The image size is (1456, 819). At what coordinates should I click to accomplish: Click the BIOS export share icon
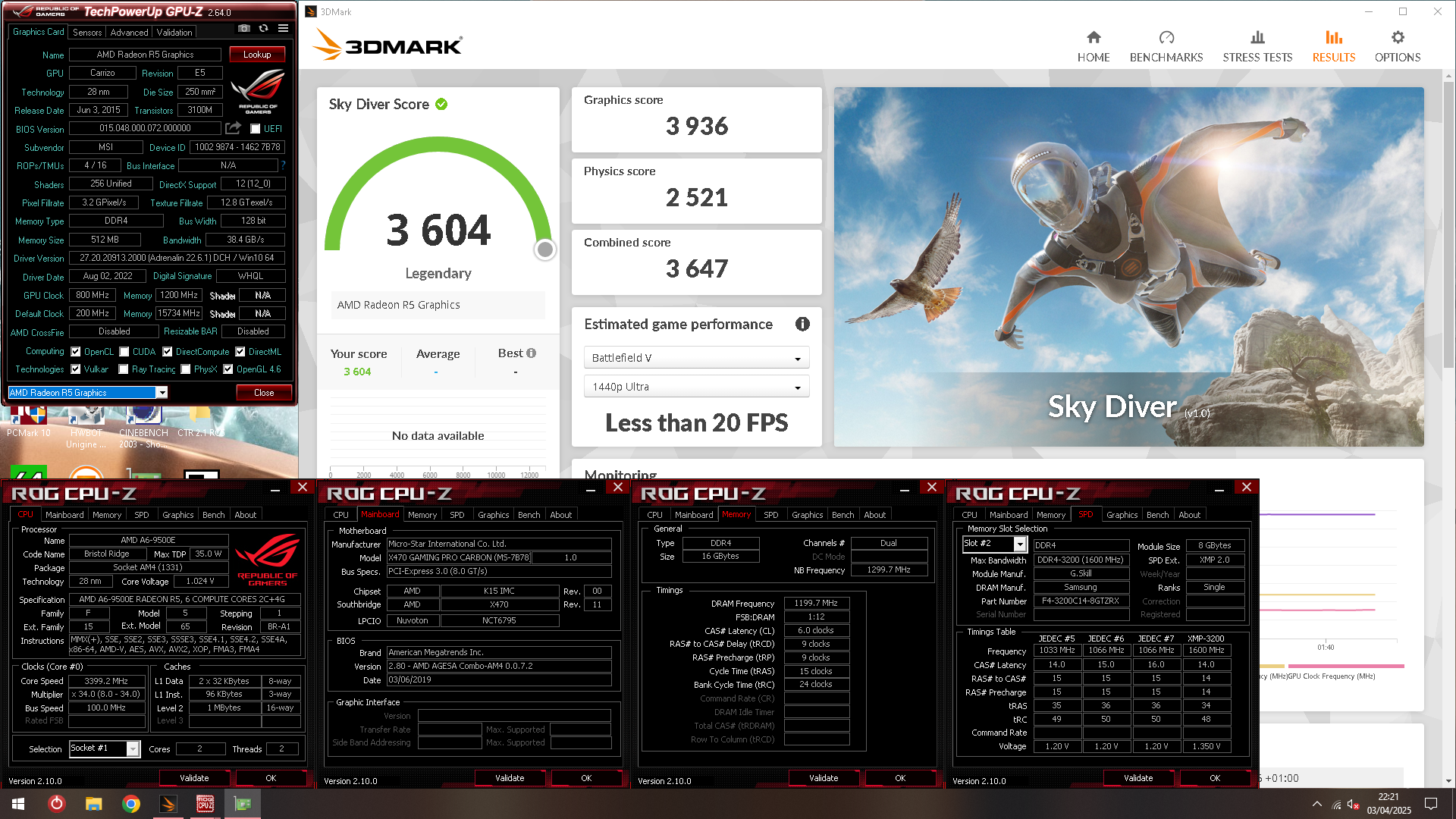[x=233, y=128]
